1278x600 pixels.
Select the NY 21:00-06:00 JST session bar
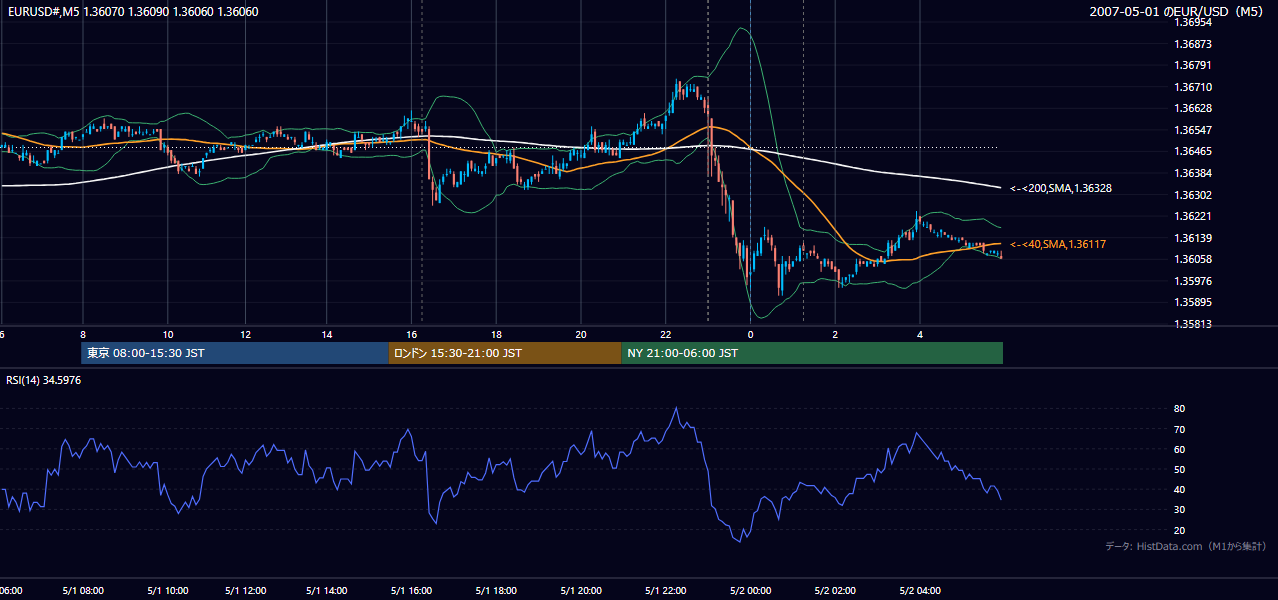coord(812,353)
